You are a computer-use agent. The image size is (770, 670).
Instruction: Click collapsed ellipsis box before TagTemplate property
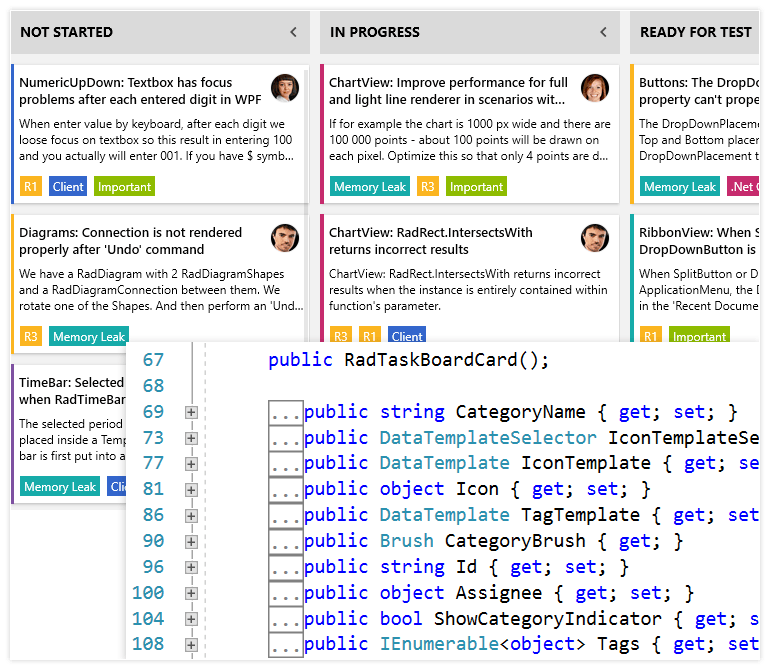click(x=286, y=516)
